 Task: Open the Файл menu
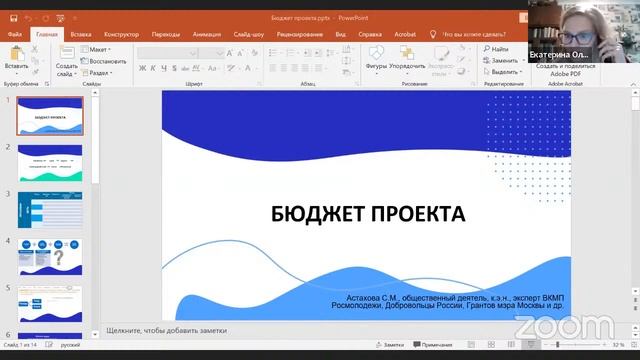point(15,34)
